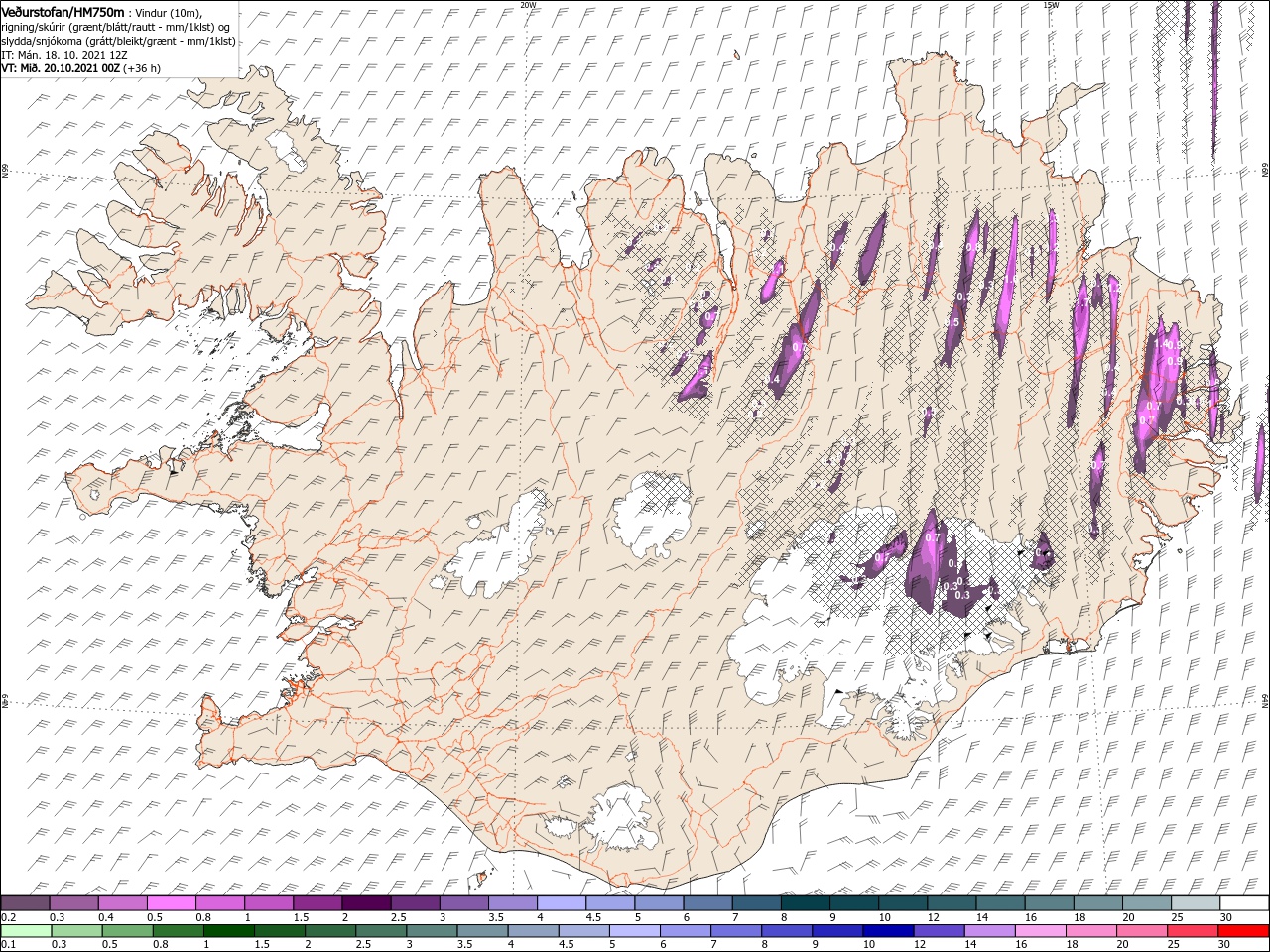Click the '30' label under the white swatch
This screenshot has height=952, width=1270.
pos(1226,917)
